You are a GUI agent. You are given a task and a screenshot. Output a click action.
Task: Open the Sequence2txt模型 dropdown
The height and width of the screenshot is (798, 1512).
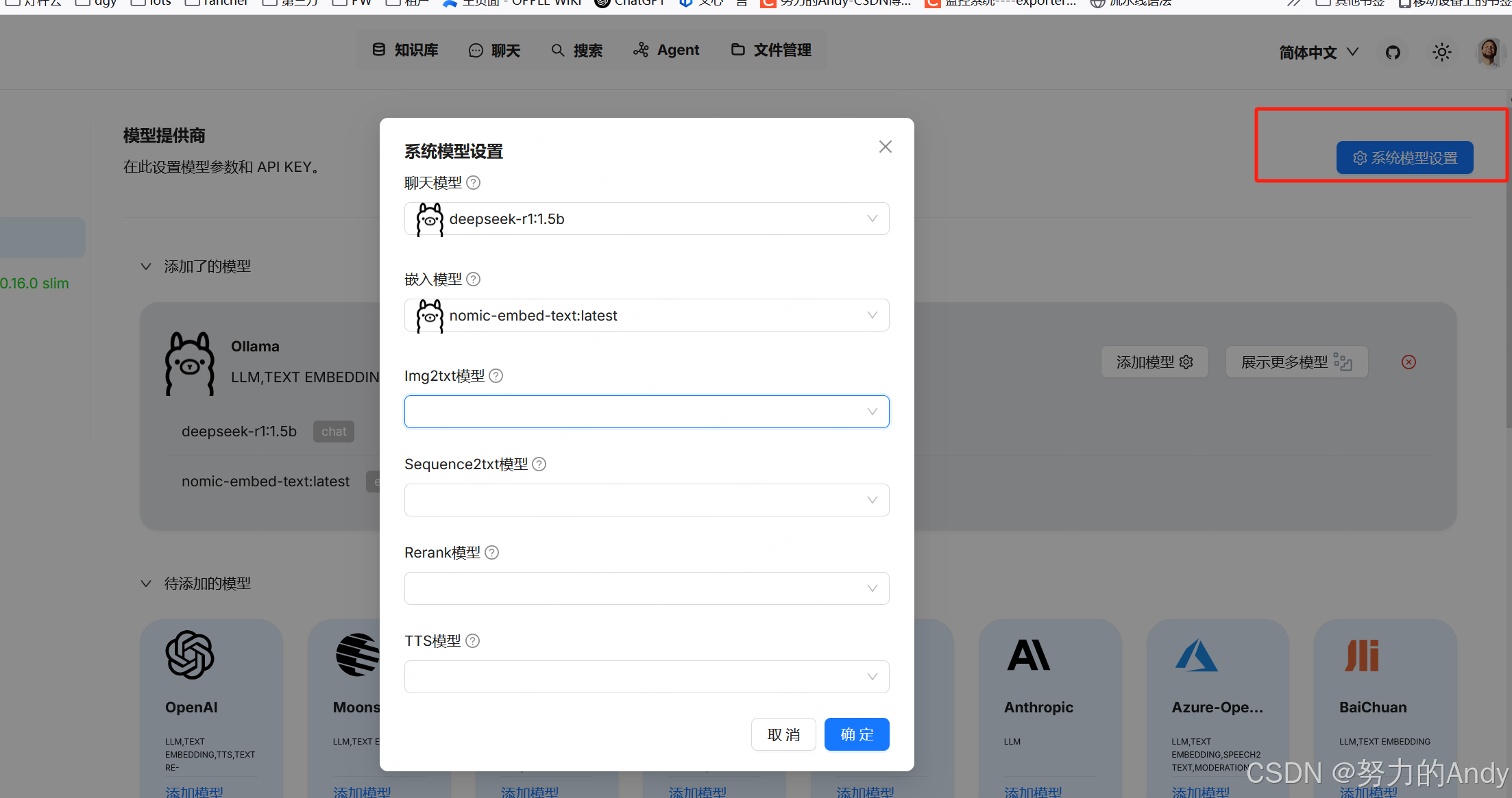point(646,500)
